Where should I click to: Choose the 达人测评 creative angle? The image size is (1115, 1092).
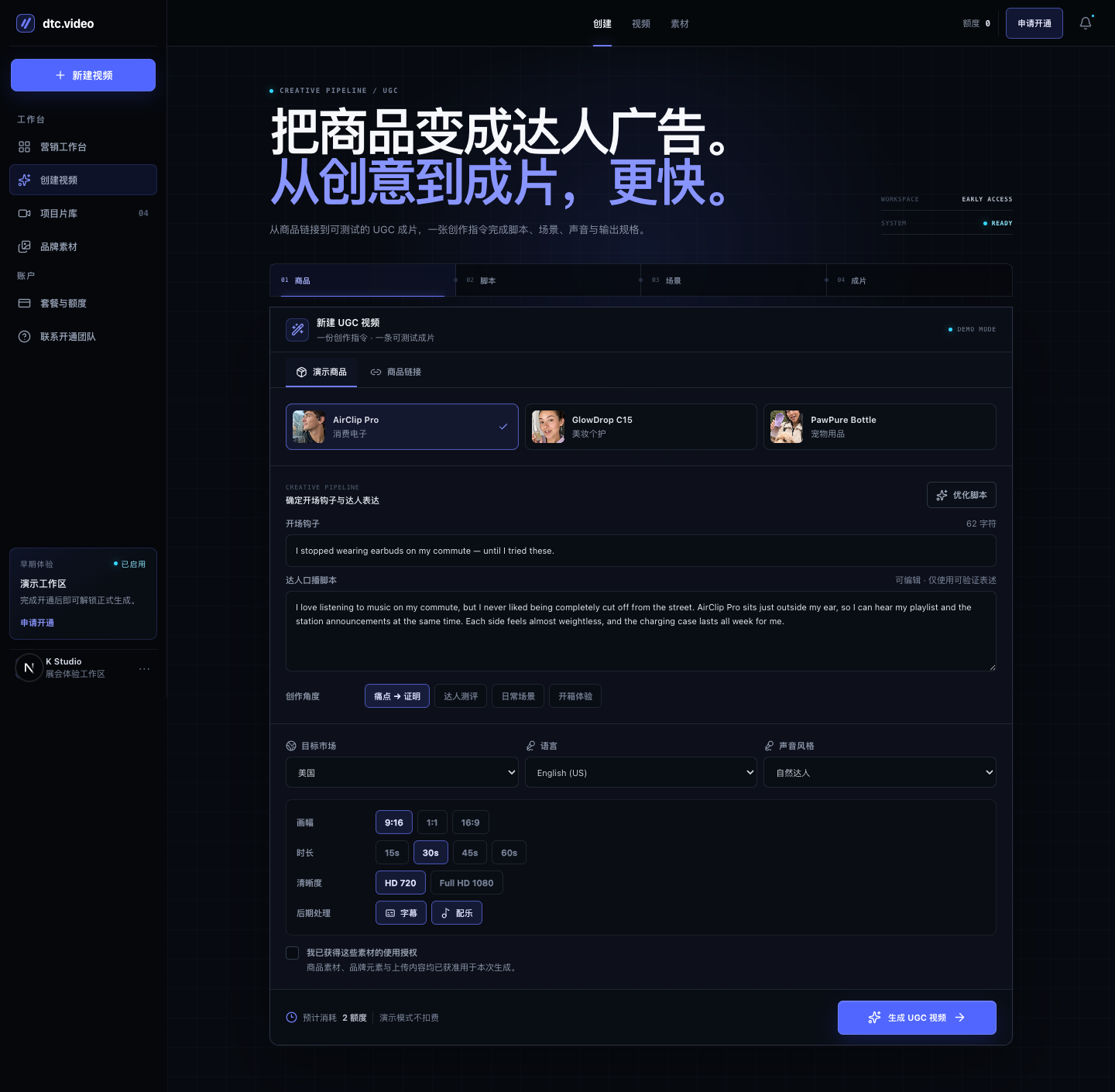coord(461,696)
